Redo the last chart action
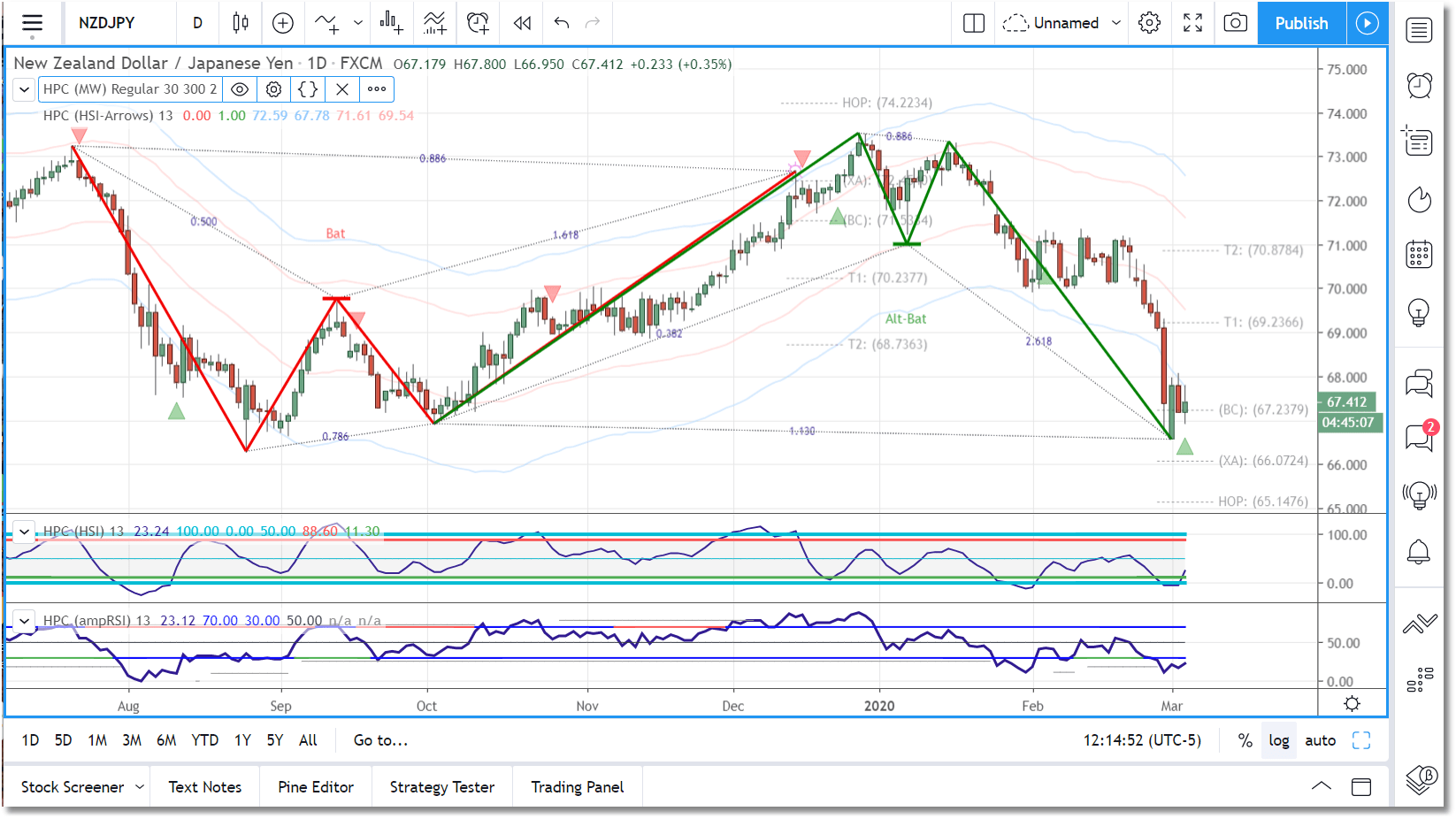This screenshot has height=819, width=1456. pos(593,23)
